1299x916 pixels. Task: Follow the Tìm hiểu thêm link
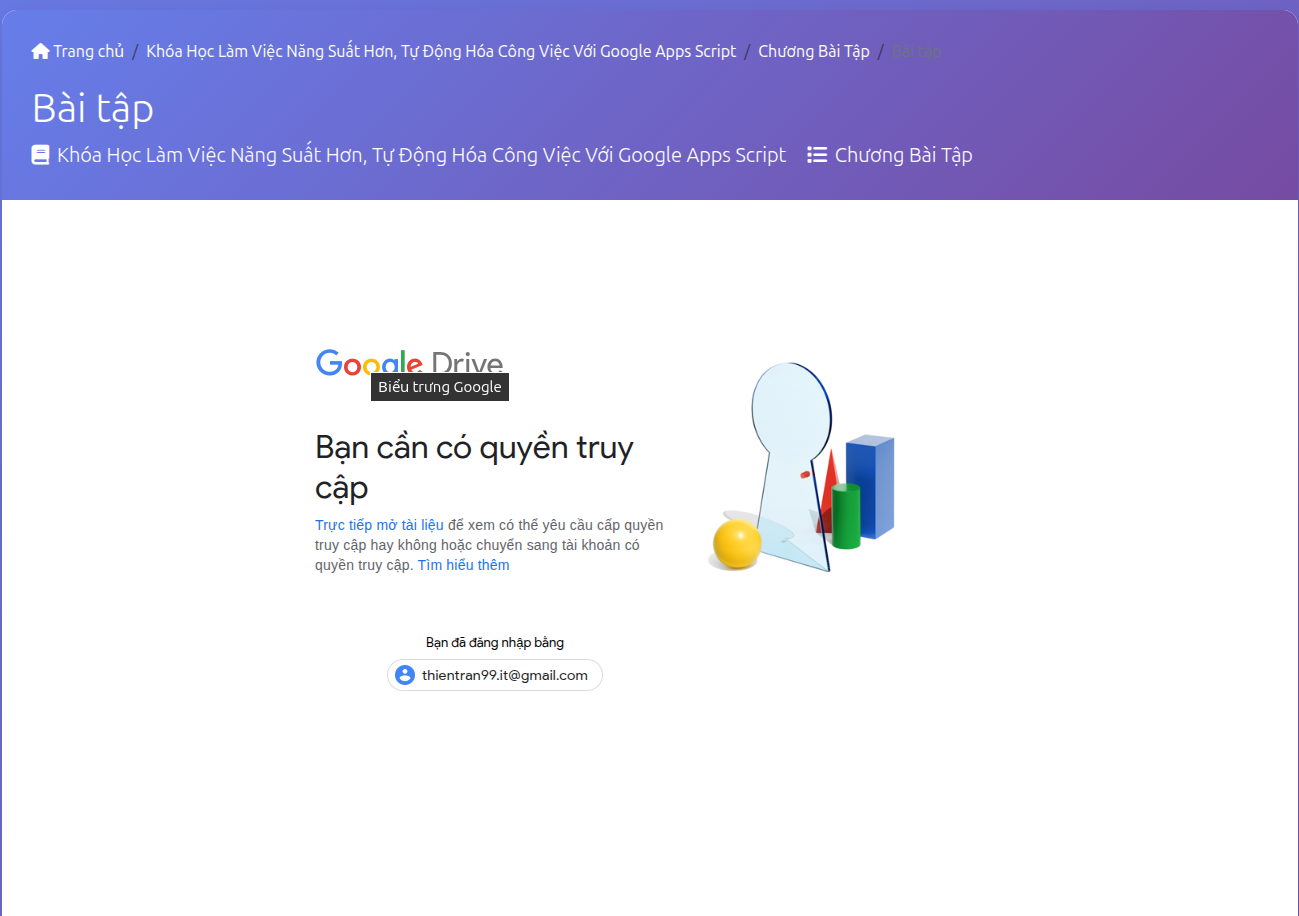tap(463, 565)
